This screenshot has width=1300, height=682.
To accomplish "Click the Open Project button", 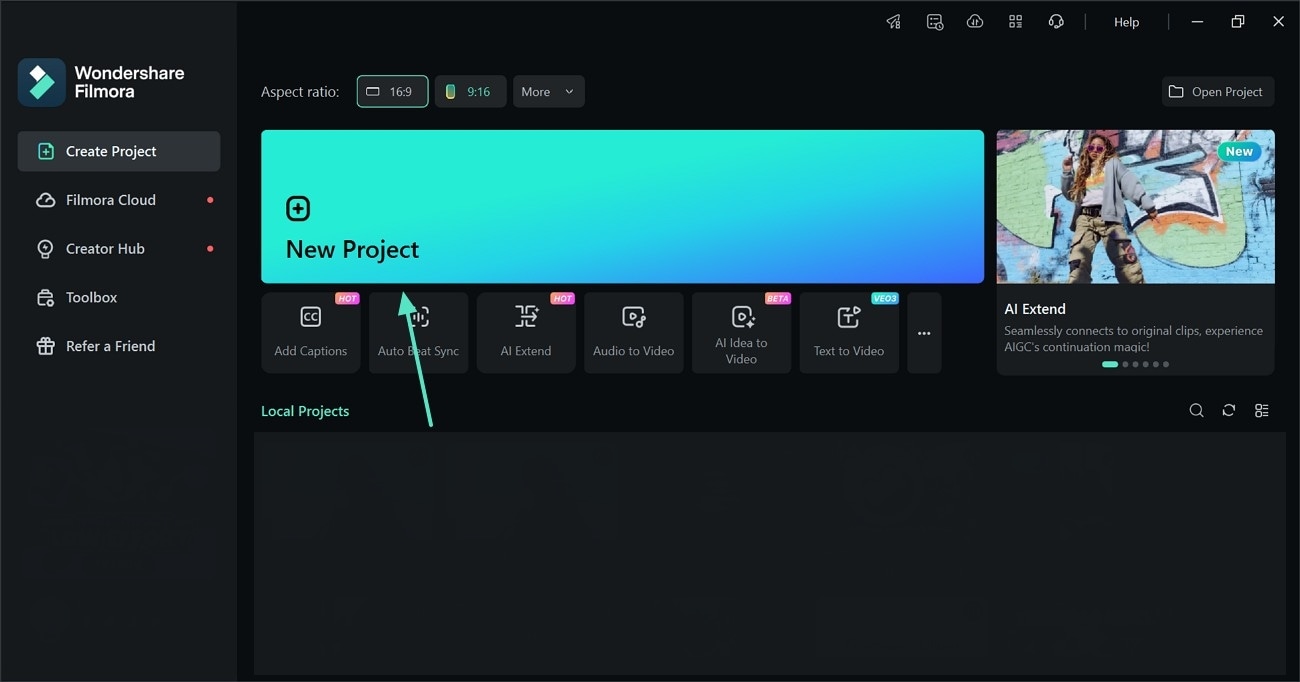I will point(1218,91).
